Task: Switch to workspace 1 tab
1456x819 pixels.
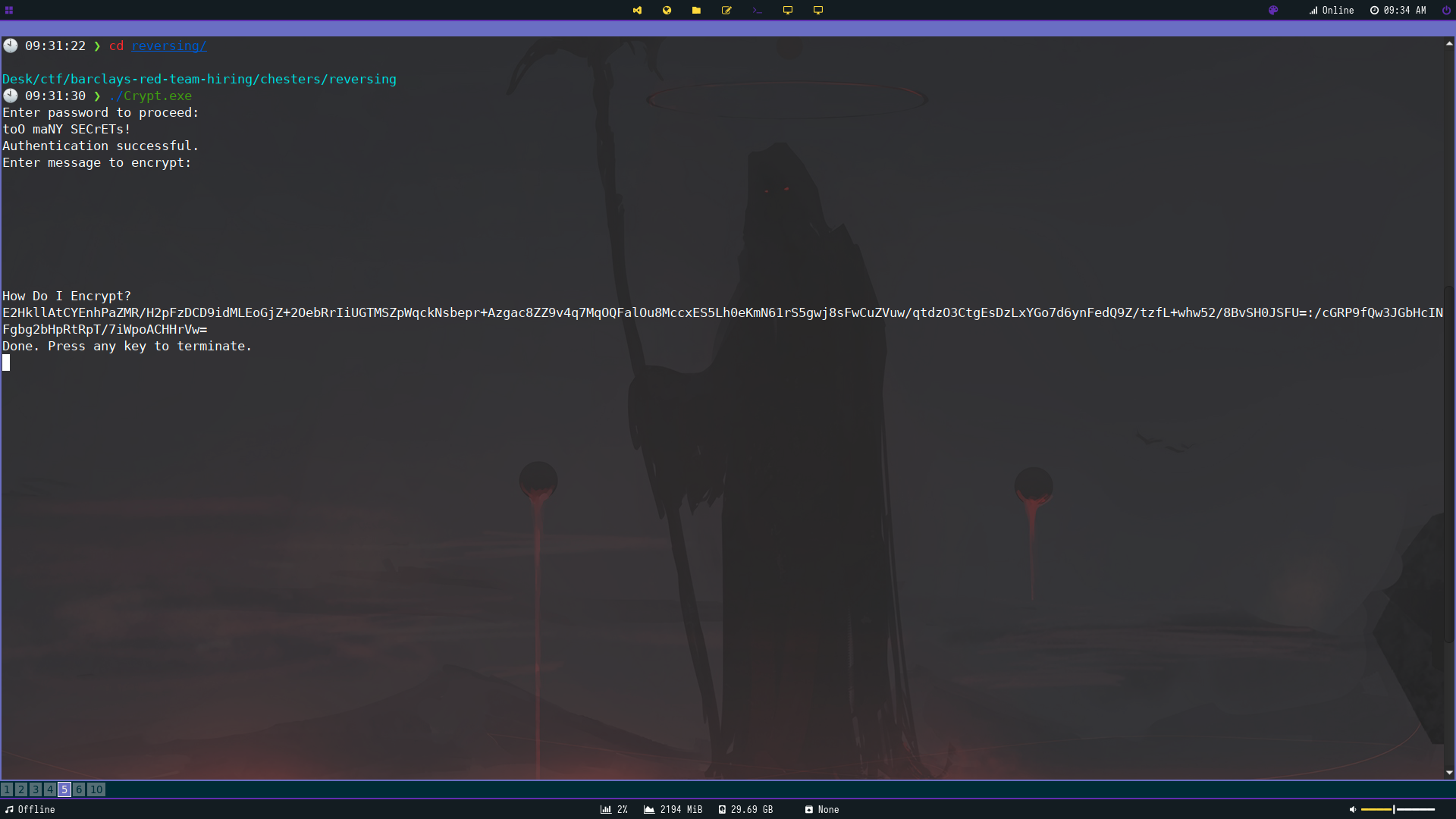Action: [x=7, y=789]
